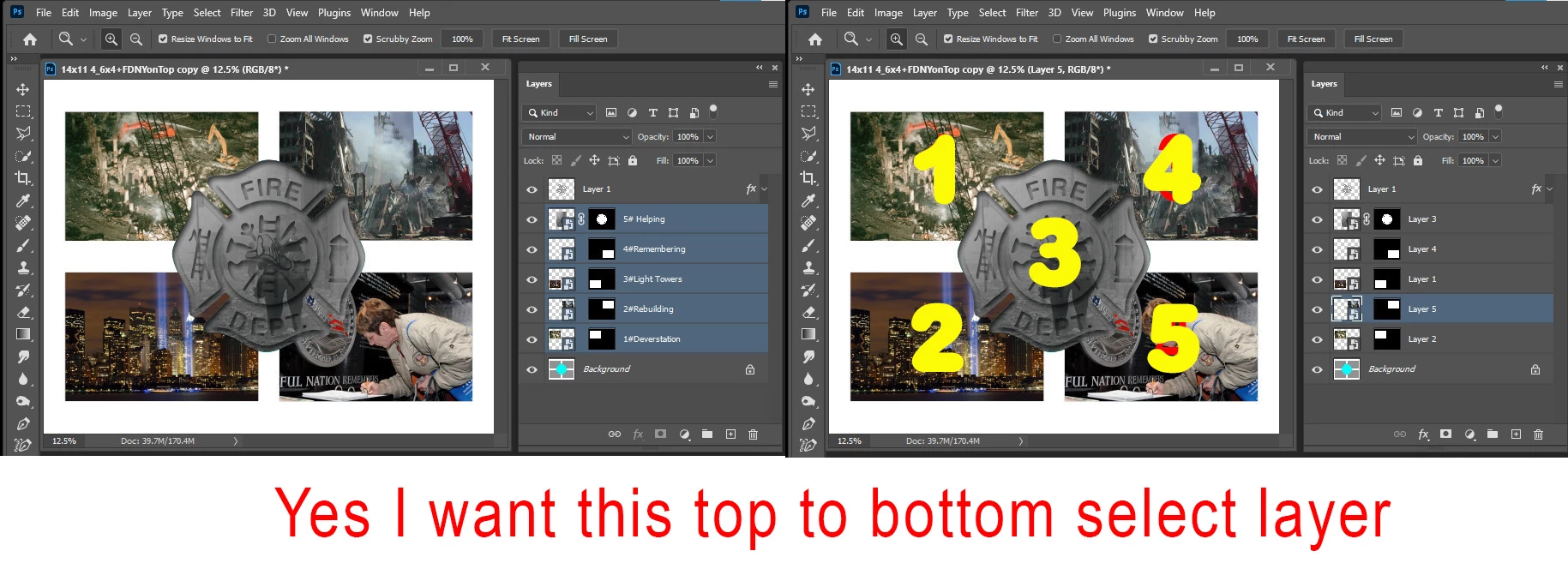Select the Crop tool in right window
Viewport: 1568px width, 581px height.
[x=808, y=178]
